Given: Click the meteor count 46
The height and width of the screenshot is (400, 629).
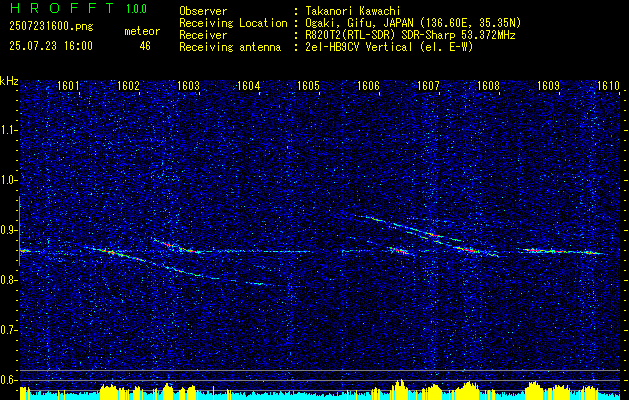Looking at the screenshot, I should click(x=145, y=46).
